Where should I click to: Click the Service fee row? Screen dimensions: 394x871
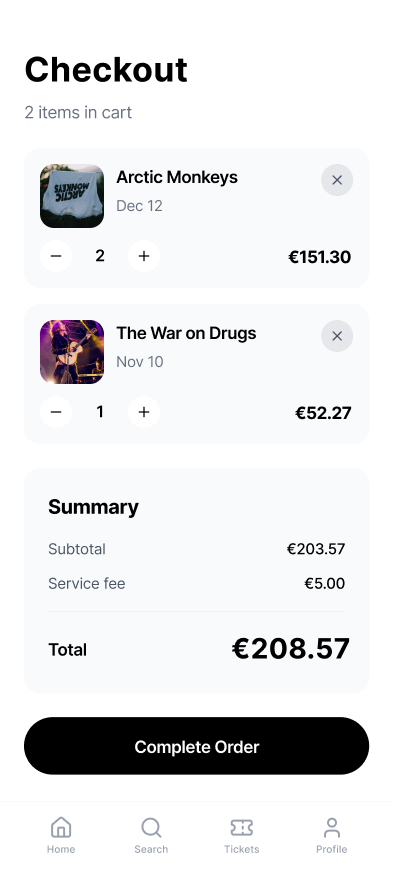click(x=197, y=584)
